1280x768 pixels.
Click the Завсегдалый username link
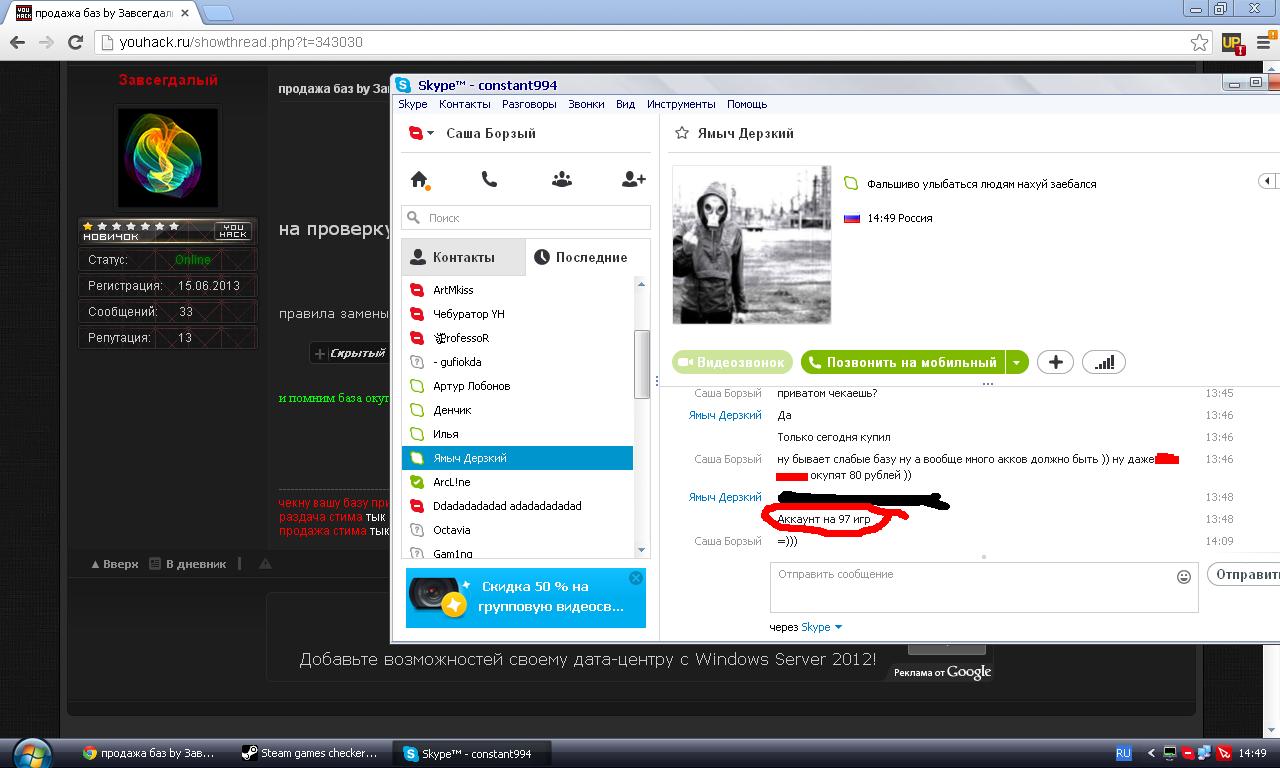(x=168, y=80)
